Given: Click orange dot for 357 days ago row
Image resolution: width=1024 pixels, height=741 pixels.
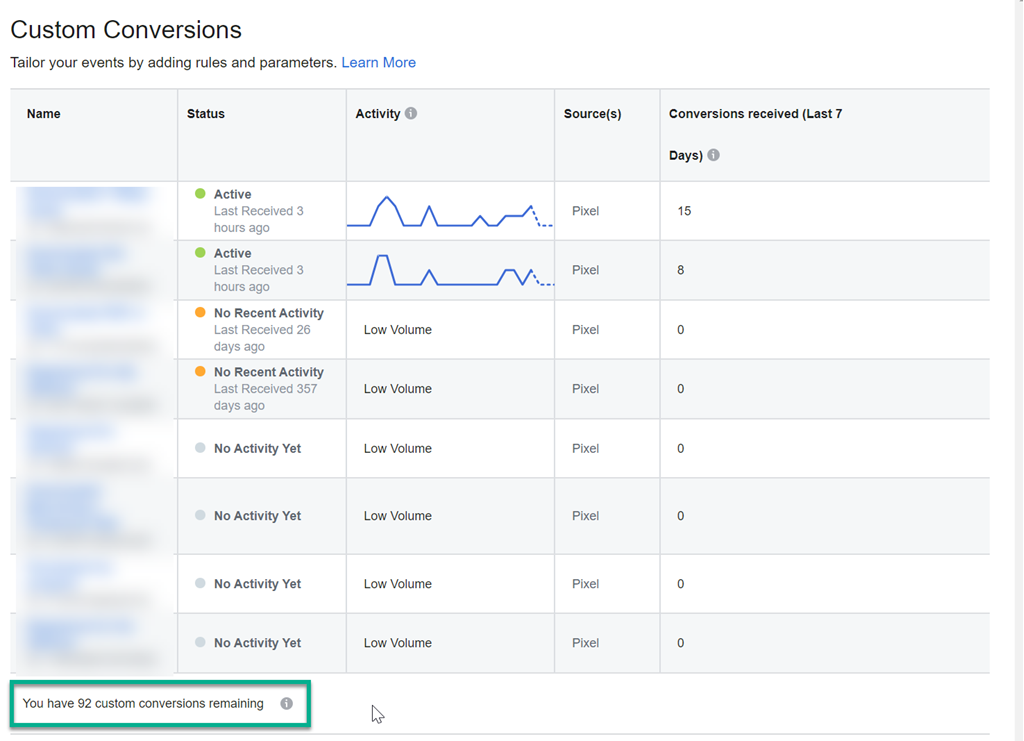Looking at the screenshot, I should click(200, 372).
